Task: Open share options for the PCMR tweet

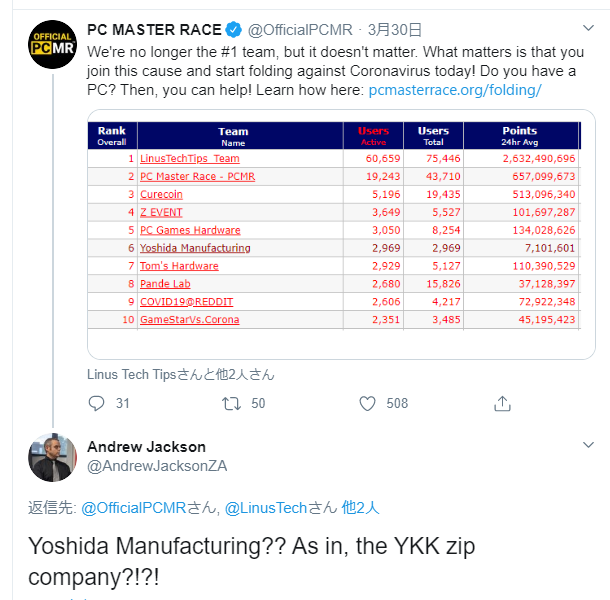Action: 502,404
